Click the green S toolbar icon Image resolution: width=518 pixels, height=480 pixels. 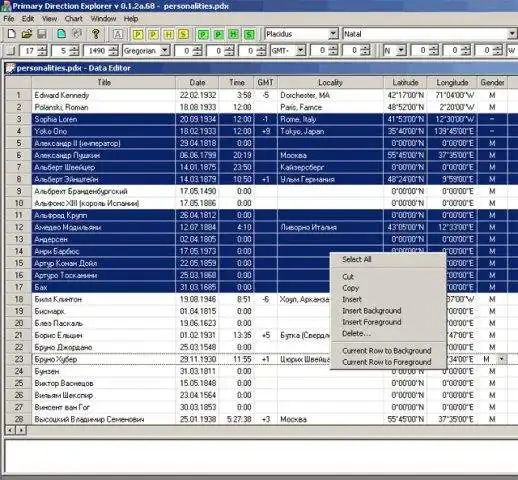tap(249, 34)
